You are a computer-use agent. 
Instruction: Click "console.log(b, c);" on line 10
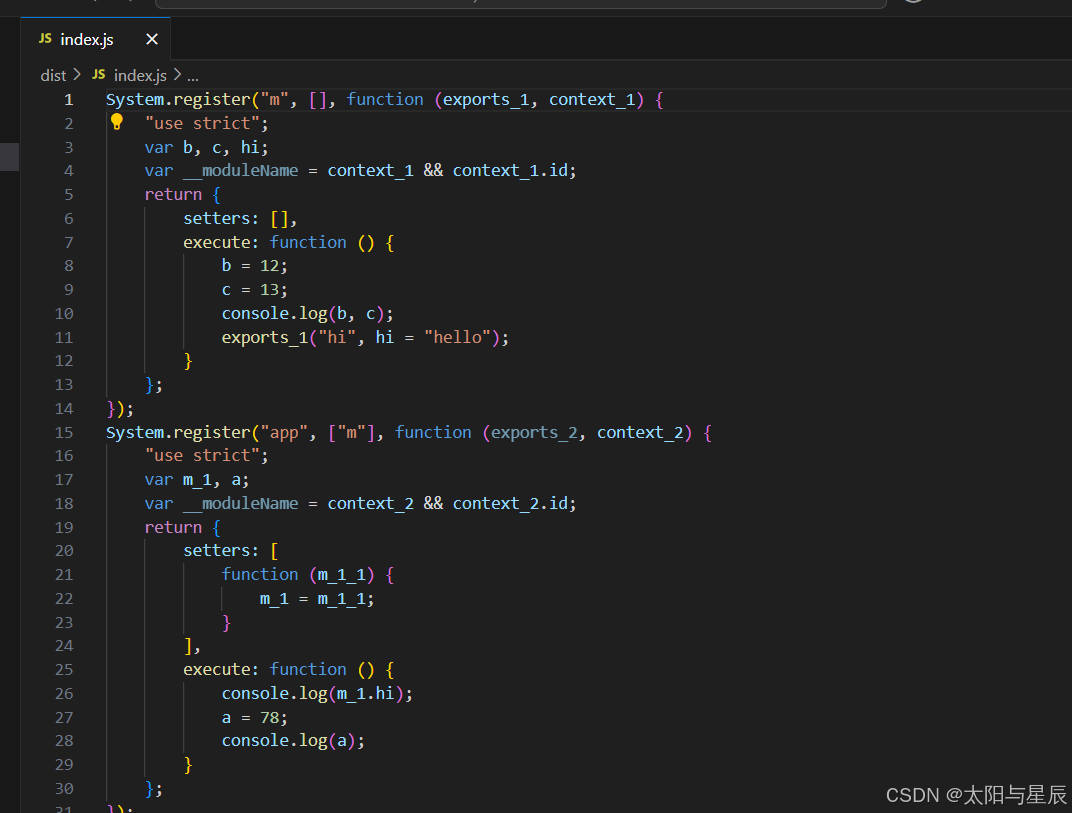pyautogui.click(x=308, y=314)
